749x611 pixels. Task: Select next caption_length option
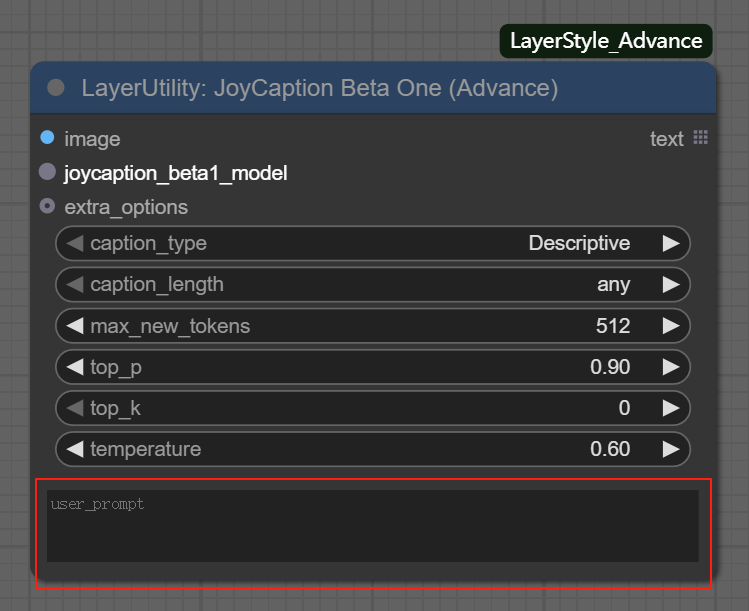tap(671, 284)
